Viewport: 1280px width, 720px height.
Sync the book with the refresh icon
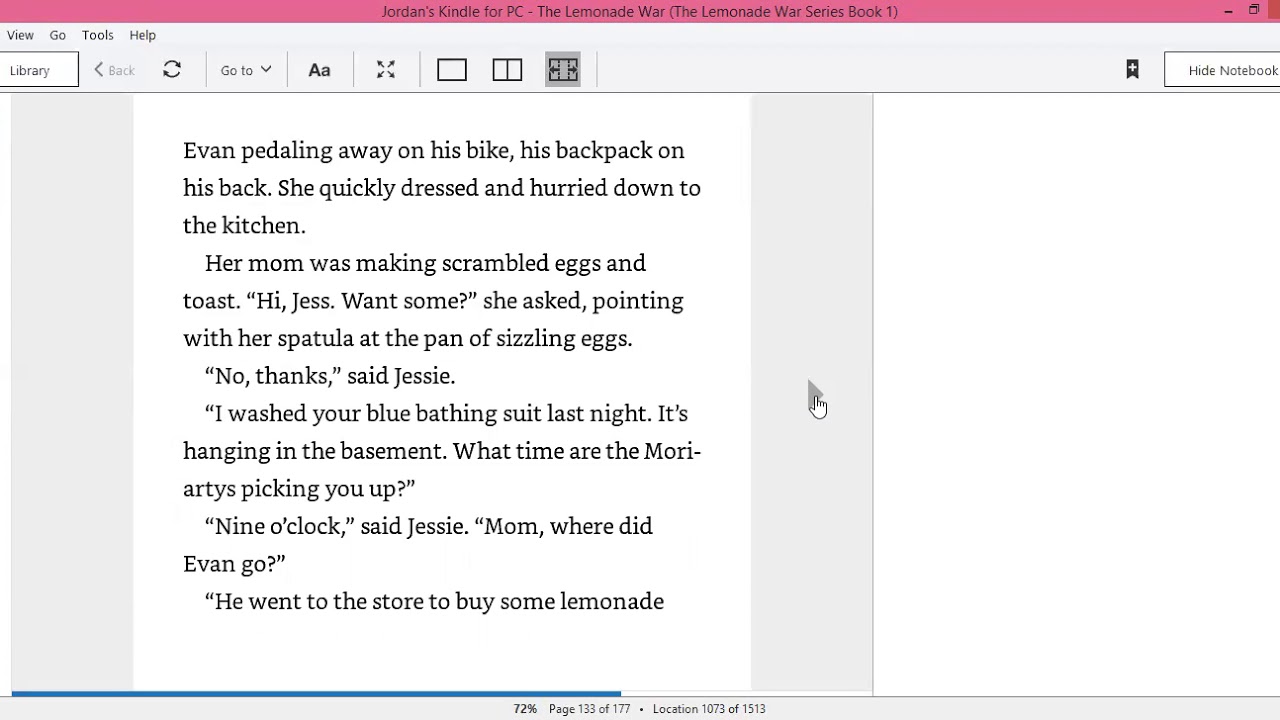[172, 70]
